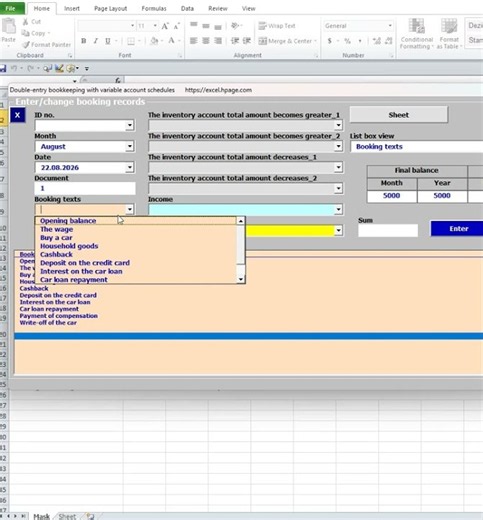Increase font size with large A

pyautogui.click(x=165, y=26)
